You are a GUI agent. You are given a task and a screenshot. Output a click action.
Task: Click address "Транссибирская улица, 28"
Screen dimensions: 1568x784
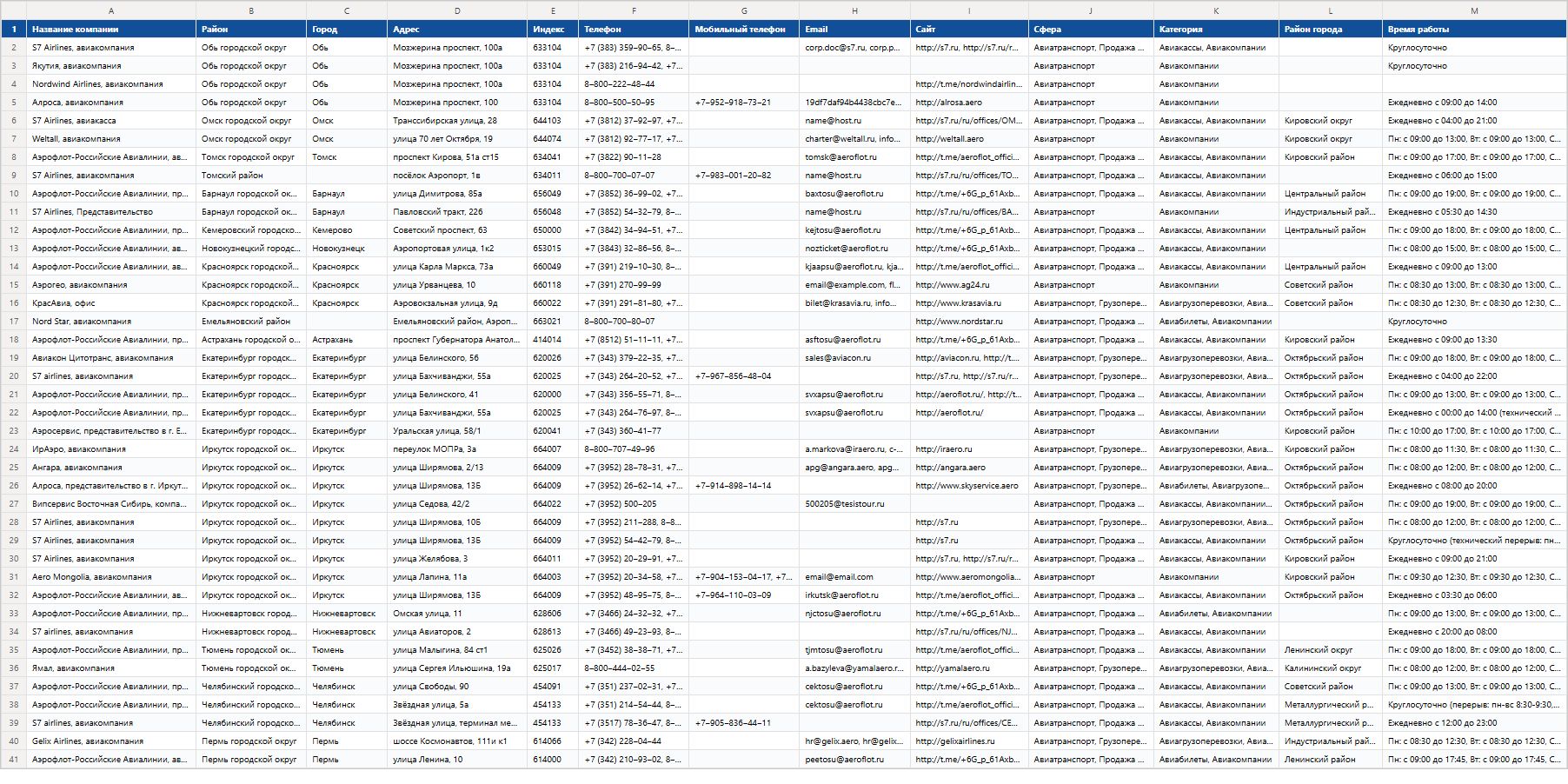coord(457,121)
